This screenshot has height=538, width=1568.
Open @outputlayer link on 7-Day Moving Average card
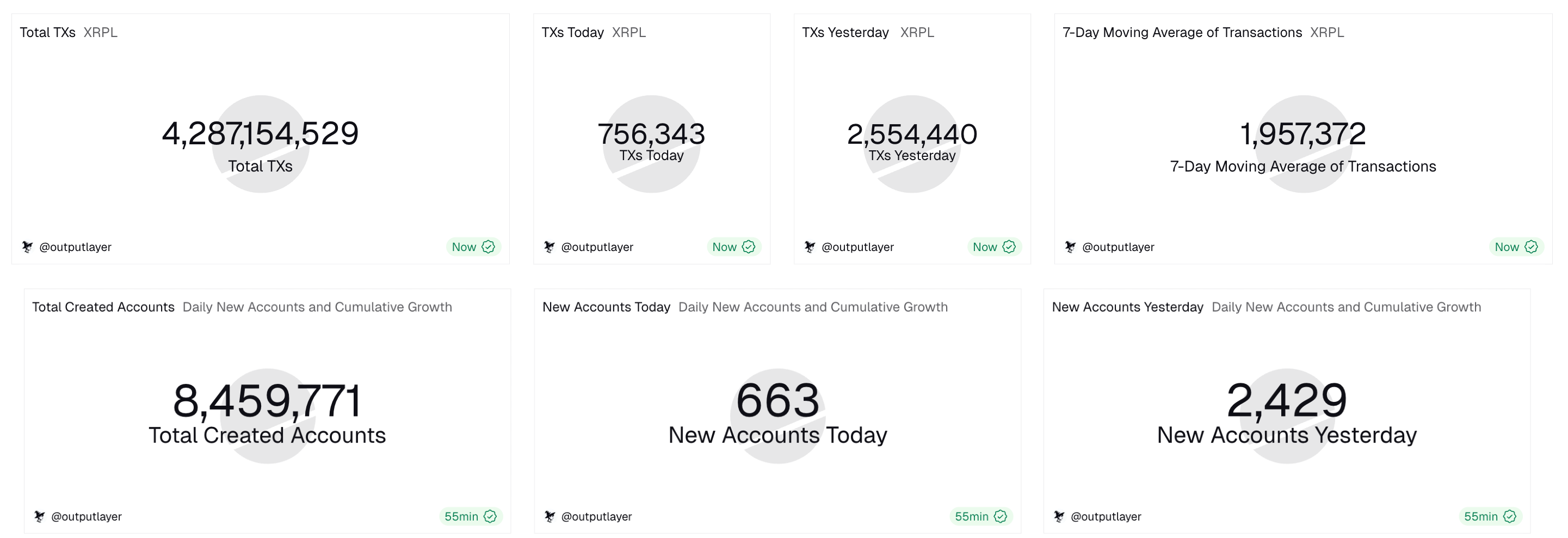[1118, 247]
